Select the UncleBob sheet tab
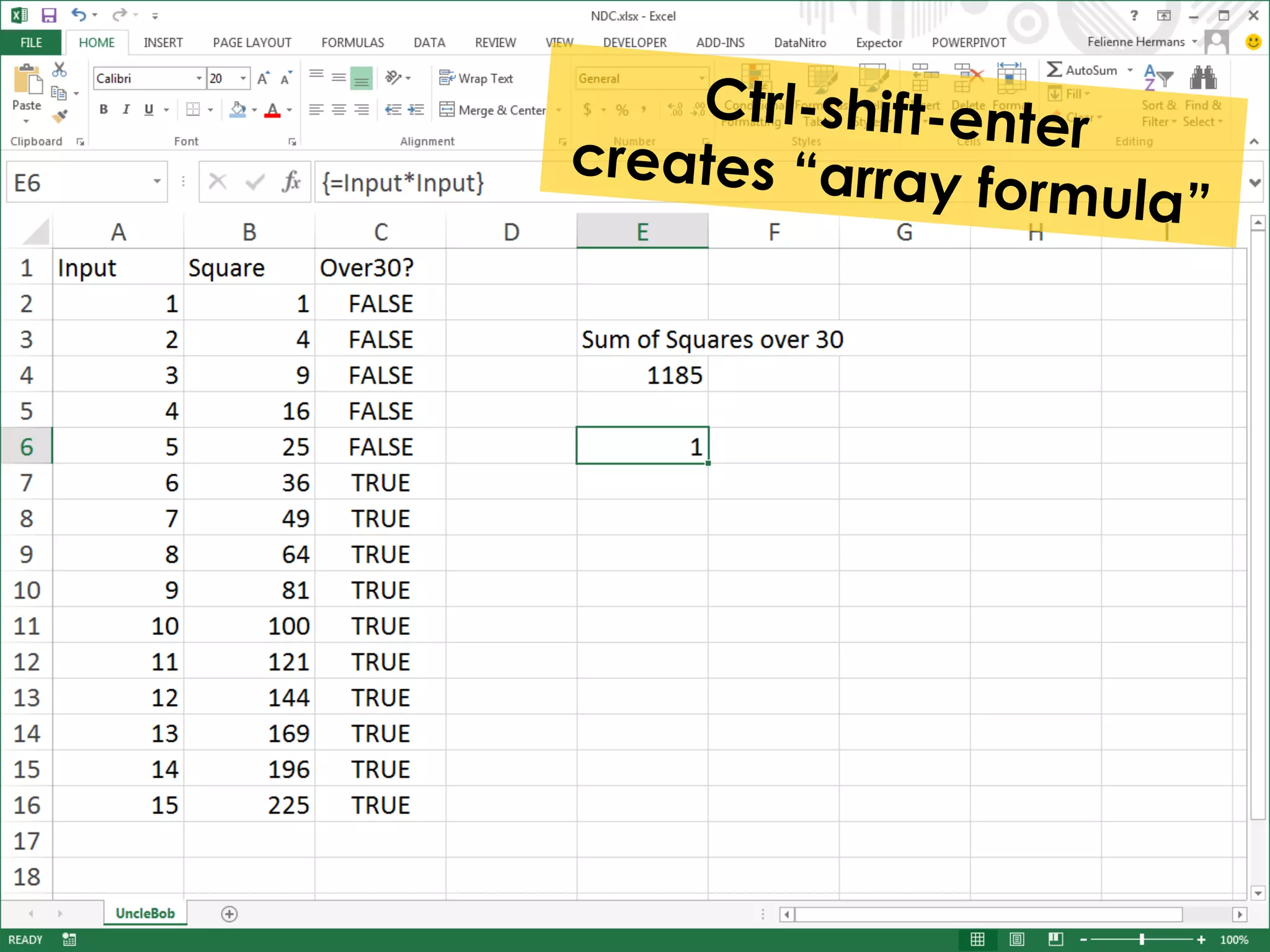 [145, 913]
